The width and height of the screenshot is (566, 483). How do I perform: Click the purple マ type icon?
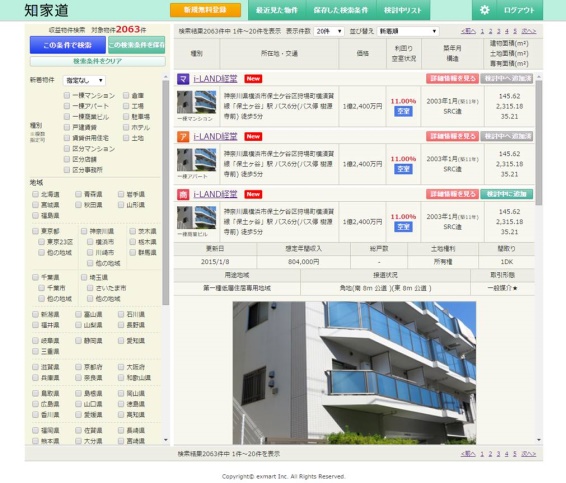[x=183, y=79]
